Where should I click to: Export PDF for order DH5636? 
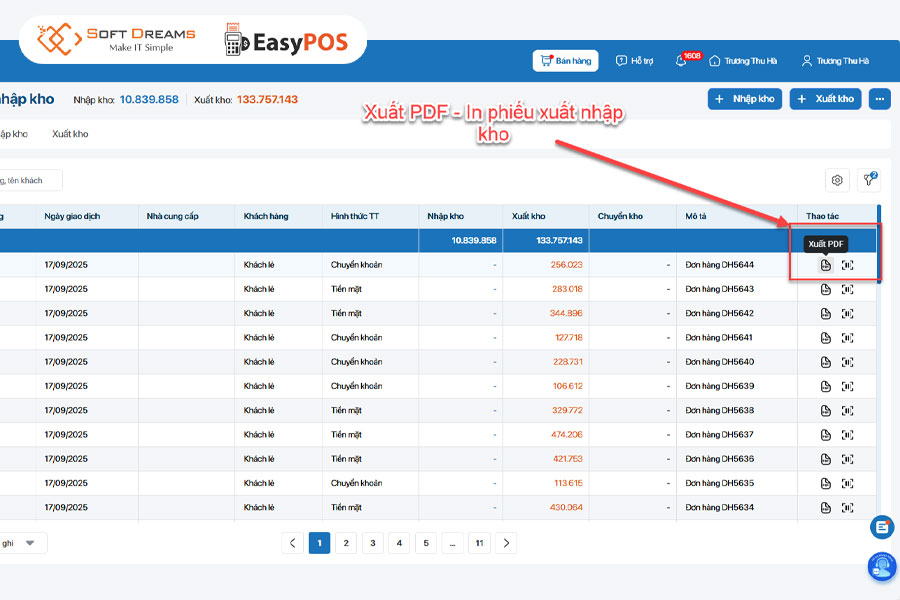tap(825, 459)
